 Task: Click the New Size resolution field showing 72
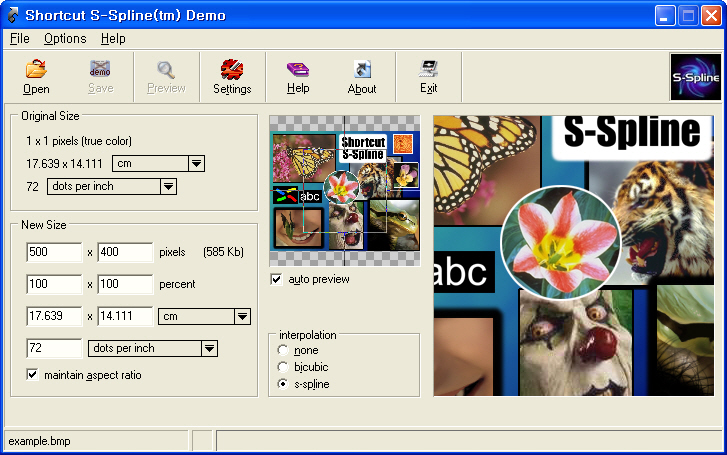click(54, 348)
